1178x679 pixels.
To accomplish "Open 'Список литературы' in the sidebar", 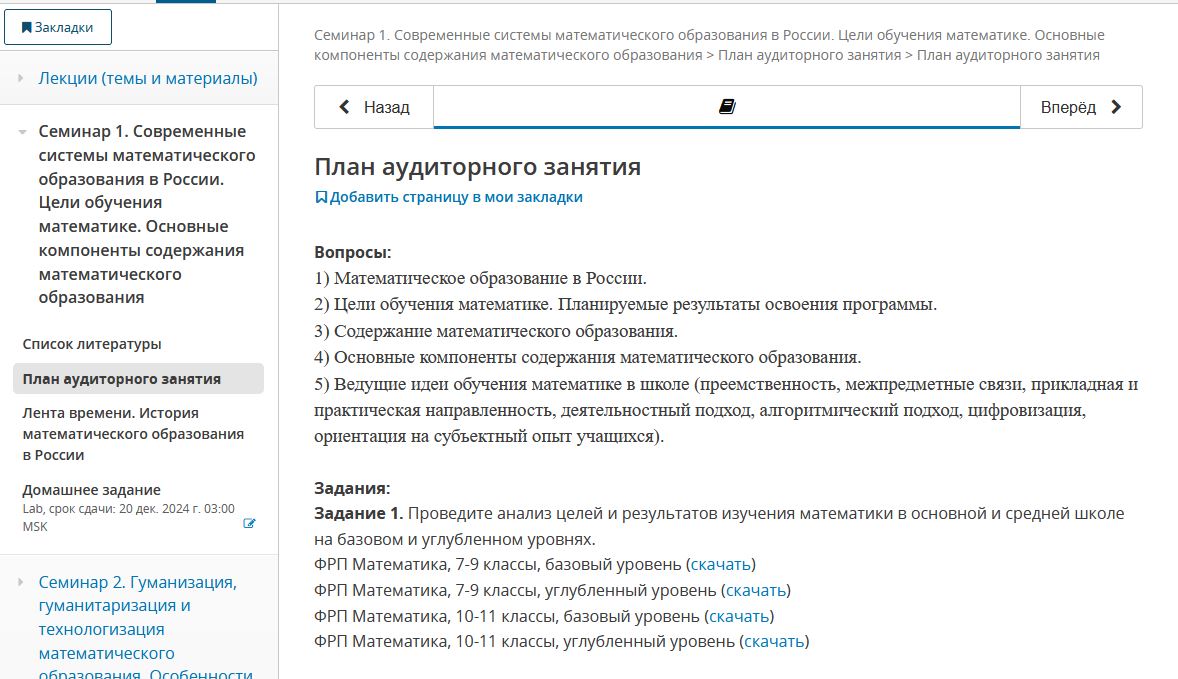I will [x=91, y=344].
